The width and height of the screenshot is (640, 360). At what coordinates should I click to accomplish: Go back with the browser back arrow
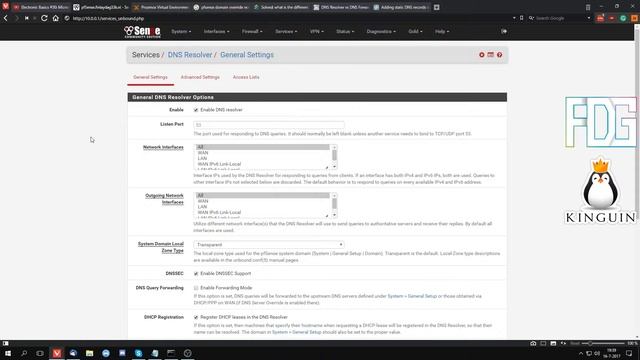point(6,18)
